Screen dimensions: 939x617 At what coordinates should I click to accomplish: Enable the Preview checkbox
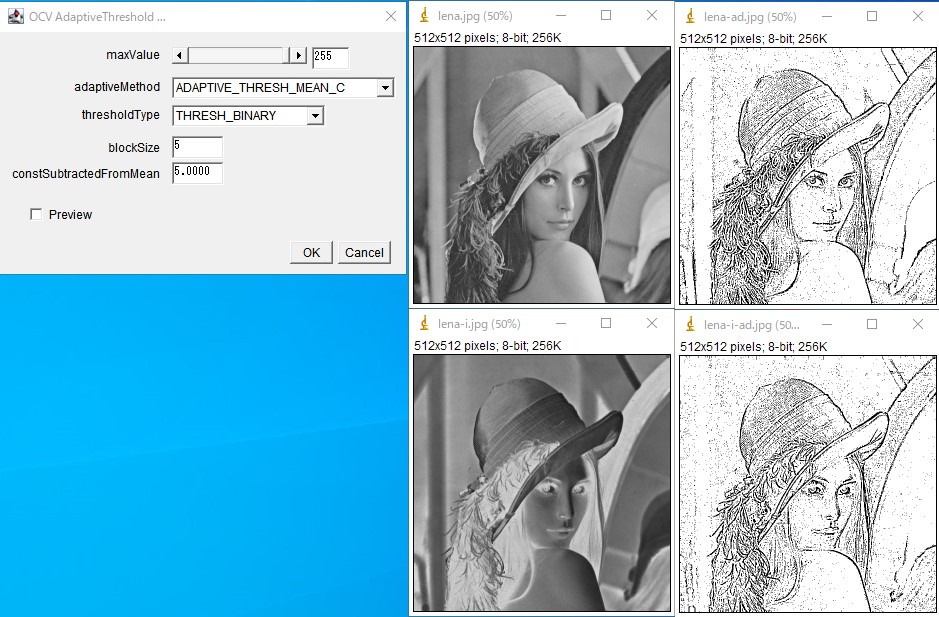point(36,214)
